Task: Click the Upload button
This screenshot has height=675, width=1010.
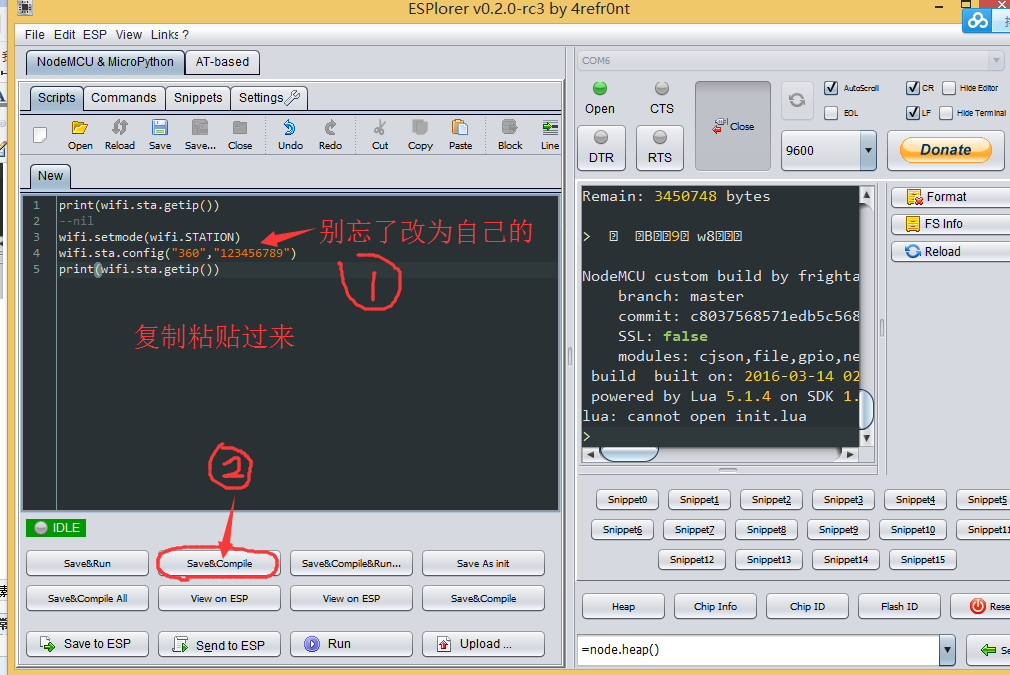Action: coord(483,643)
